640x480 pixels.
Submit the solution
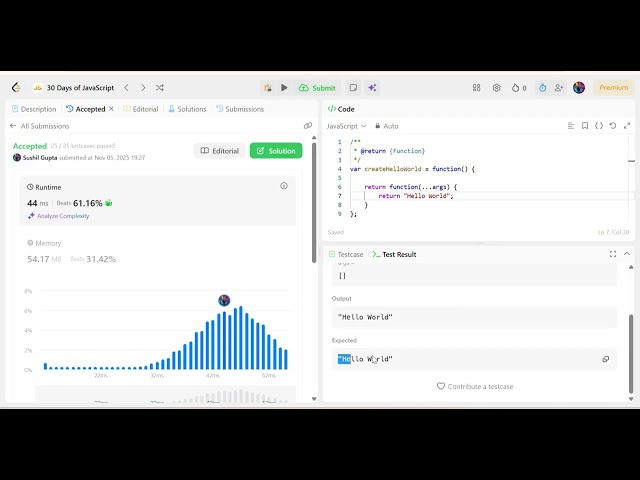[317, 88]
